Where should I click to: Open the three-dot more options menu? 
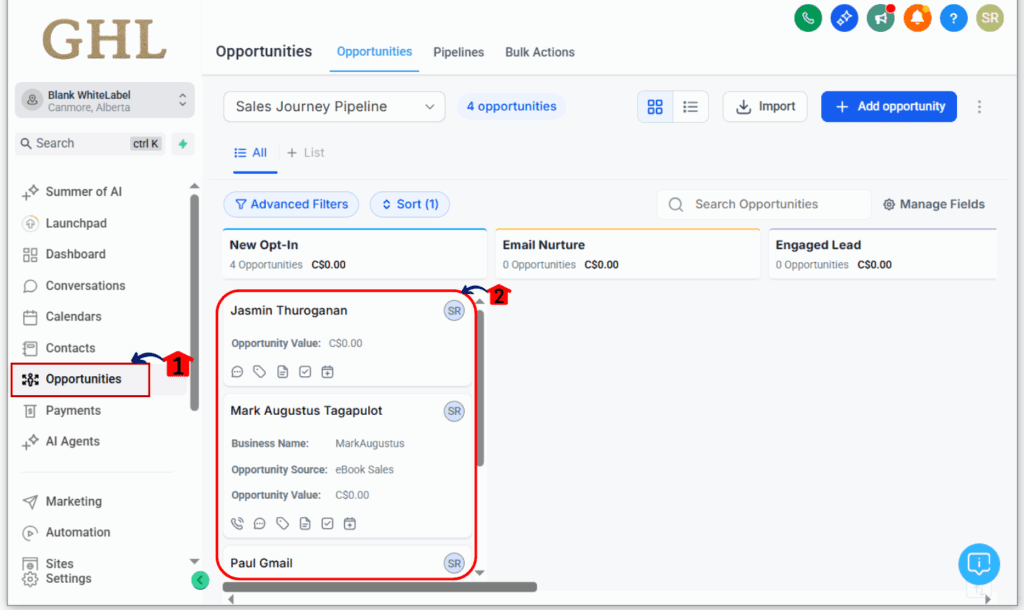pos(979,107)
